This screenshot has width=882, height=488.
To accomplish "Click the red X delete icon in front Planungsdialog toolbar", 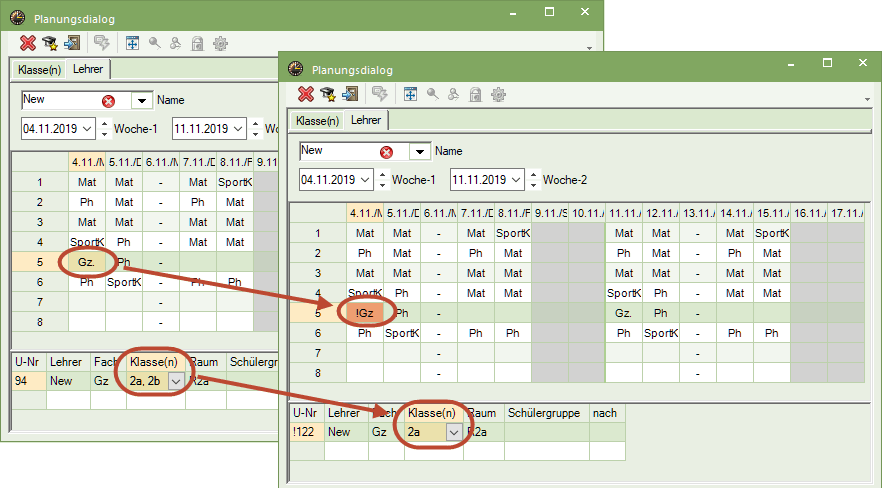I will point(306,94).
